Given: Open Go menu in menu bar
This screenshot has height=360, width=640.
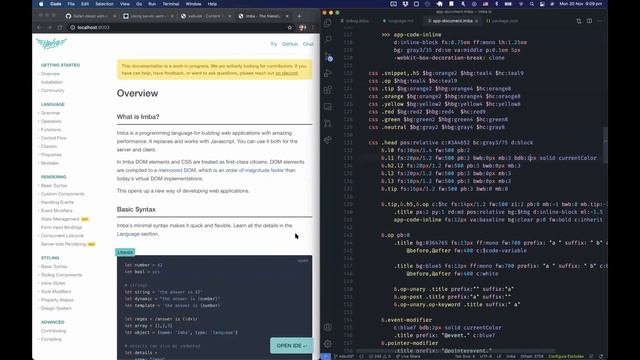Looking at the screenshot, I should (139, 4).
